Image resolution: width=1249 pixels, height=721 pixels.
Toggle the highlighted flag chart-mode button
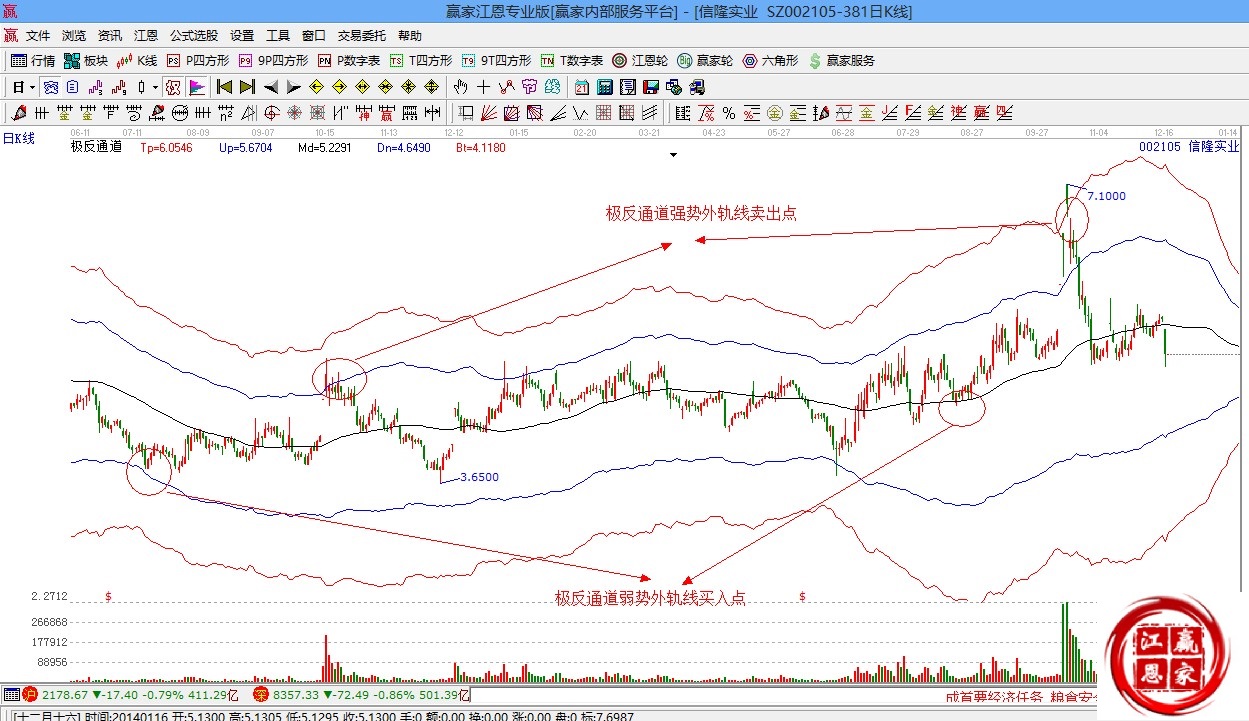click(196, 87)
